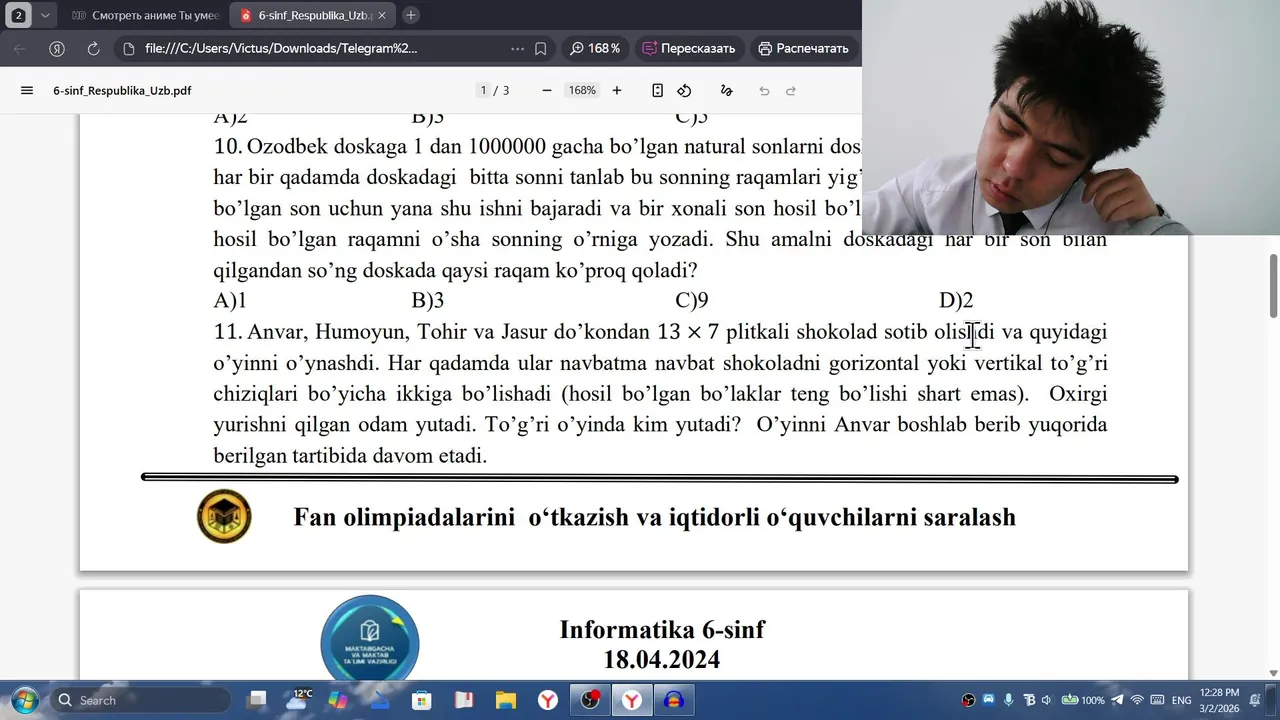Click answer option 'B)3' of question 10
The image size is (1280, 720).
click(x=428, y=300)
